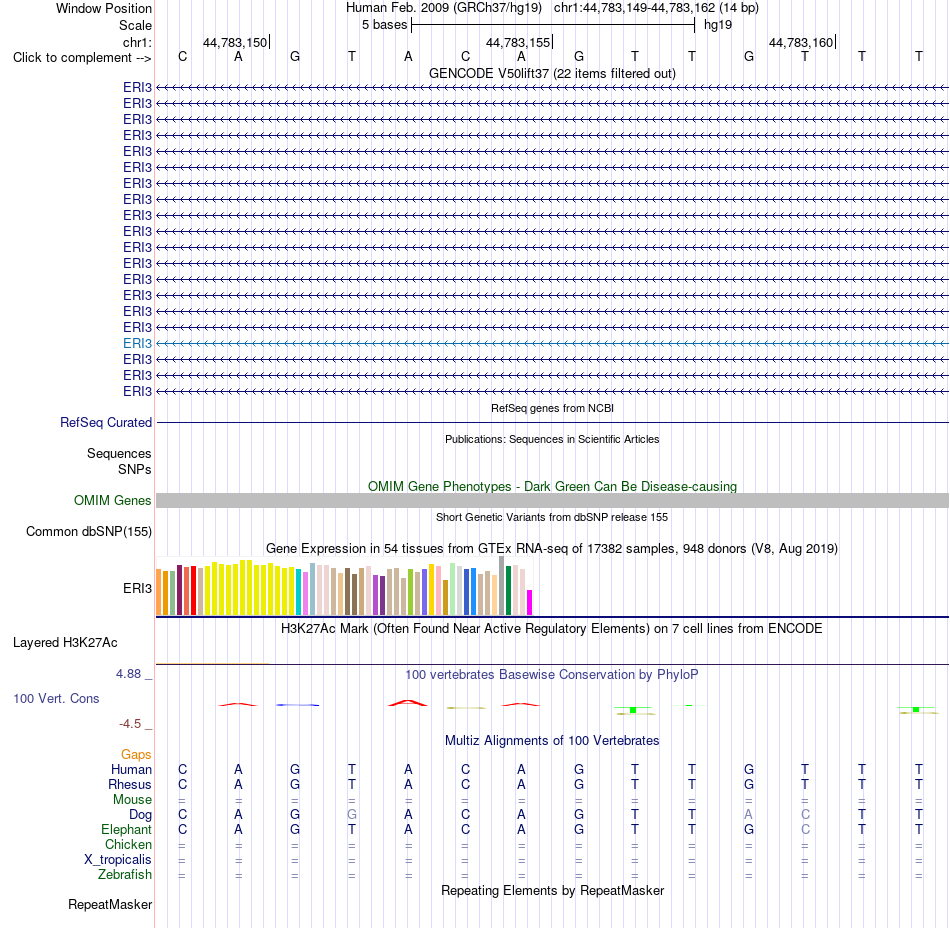Click the Mouse alignment row label
Screen dimensions: 950x928
[133, 800]
